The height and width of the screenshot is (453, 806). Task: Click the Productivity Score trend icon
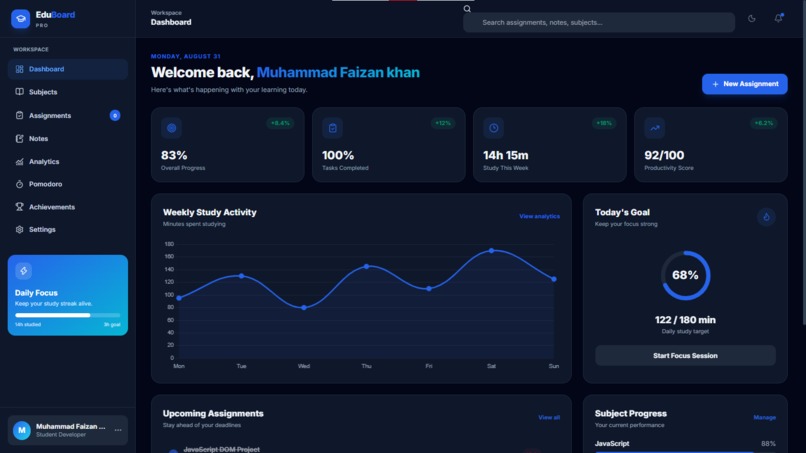point(655,128)
